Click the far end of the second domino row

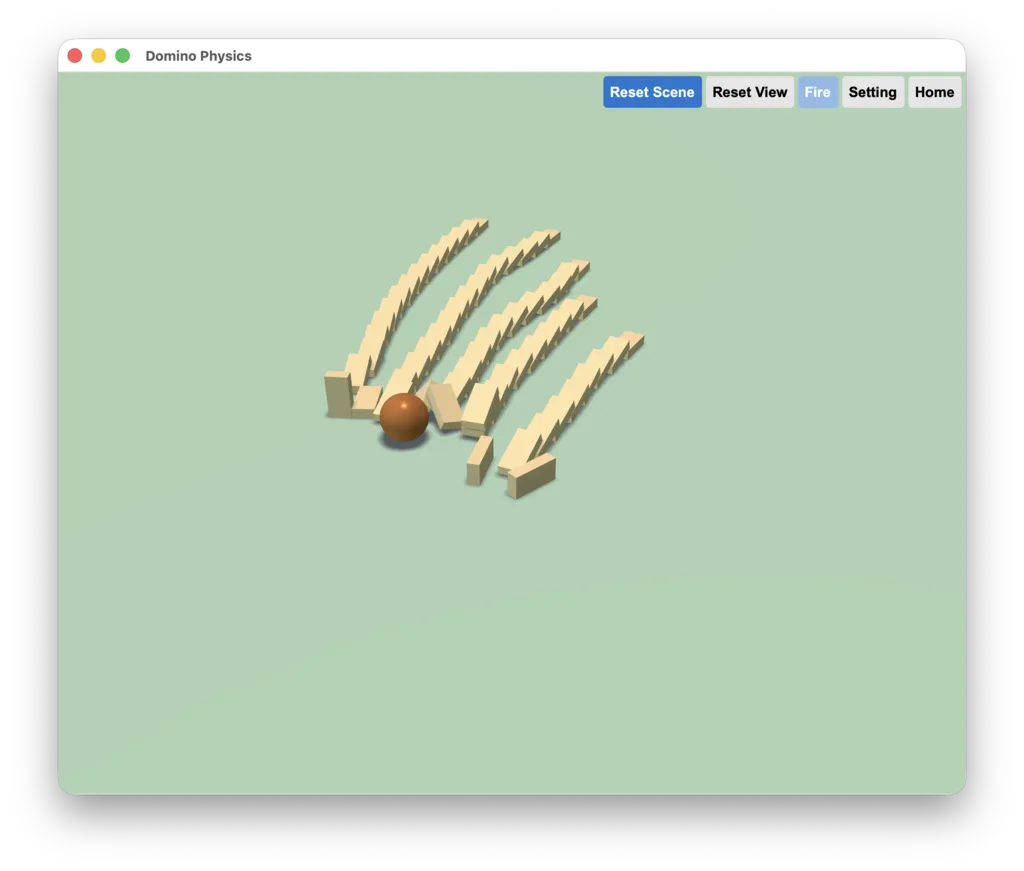(x=550, y=236)
